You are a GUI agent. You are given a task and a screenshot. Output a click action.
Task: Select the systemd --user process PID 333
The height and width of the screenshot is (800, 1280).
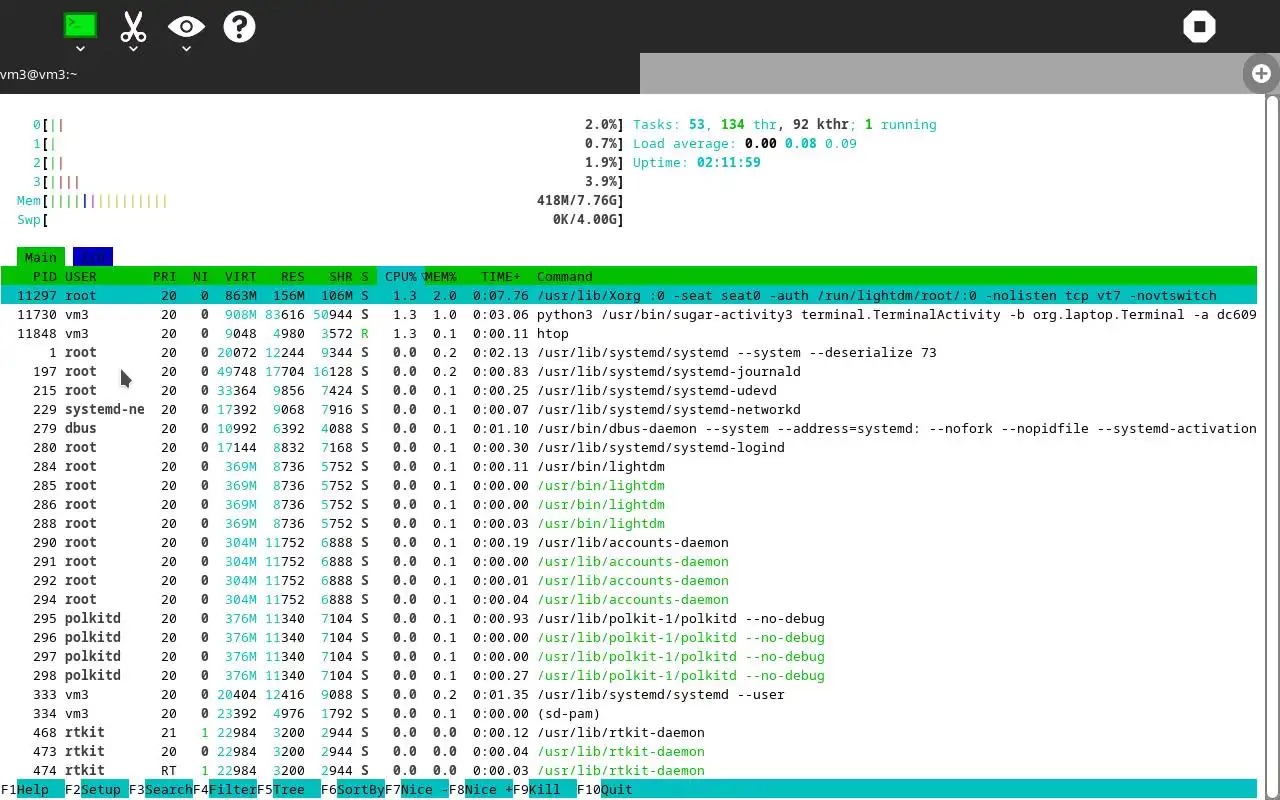click(x=629, y=694)
